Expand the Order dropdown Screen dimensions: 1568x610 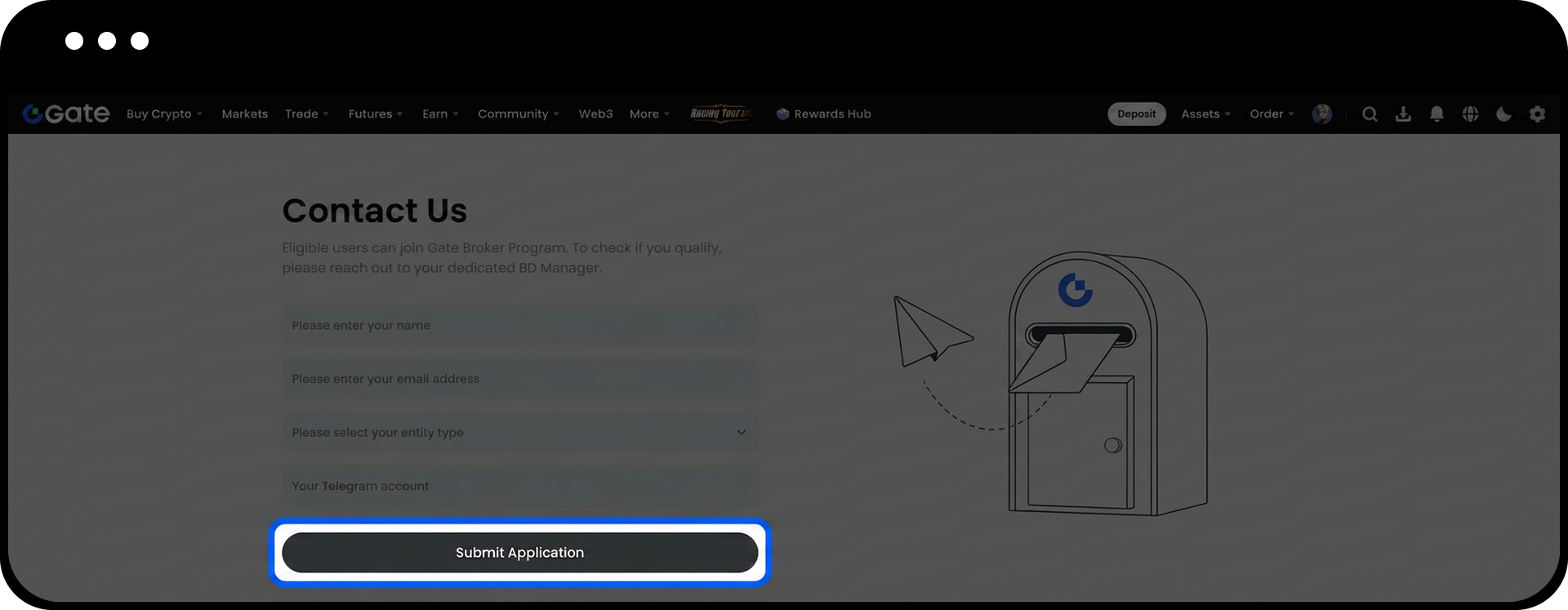point(1272,114)
